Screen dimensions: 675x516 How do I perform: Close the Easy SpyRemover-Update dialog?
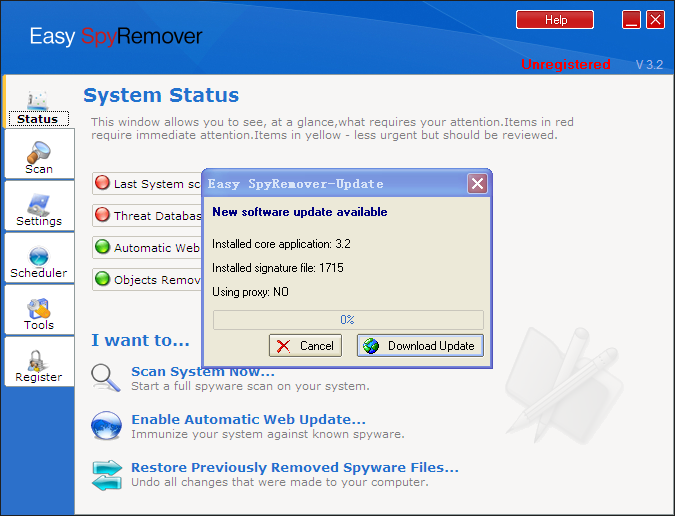point(477,184)
